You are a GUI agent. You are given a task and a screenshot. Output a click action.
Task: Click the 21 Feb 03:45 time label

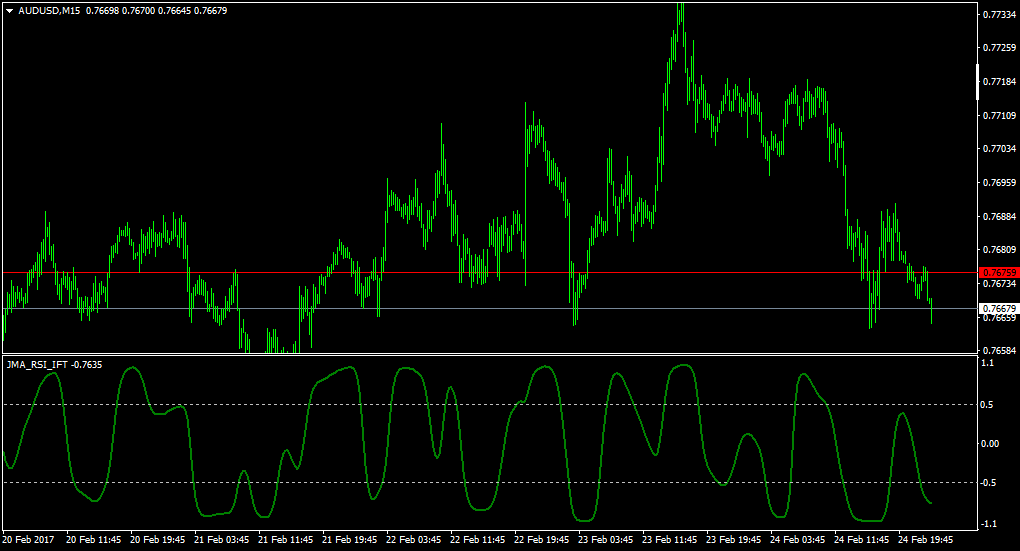click(x=221, y=539)
